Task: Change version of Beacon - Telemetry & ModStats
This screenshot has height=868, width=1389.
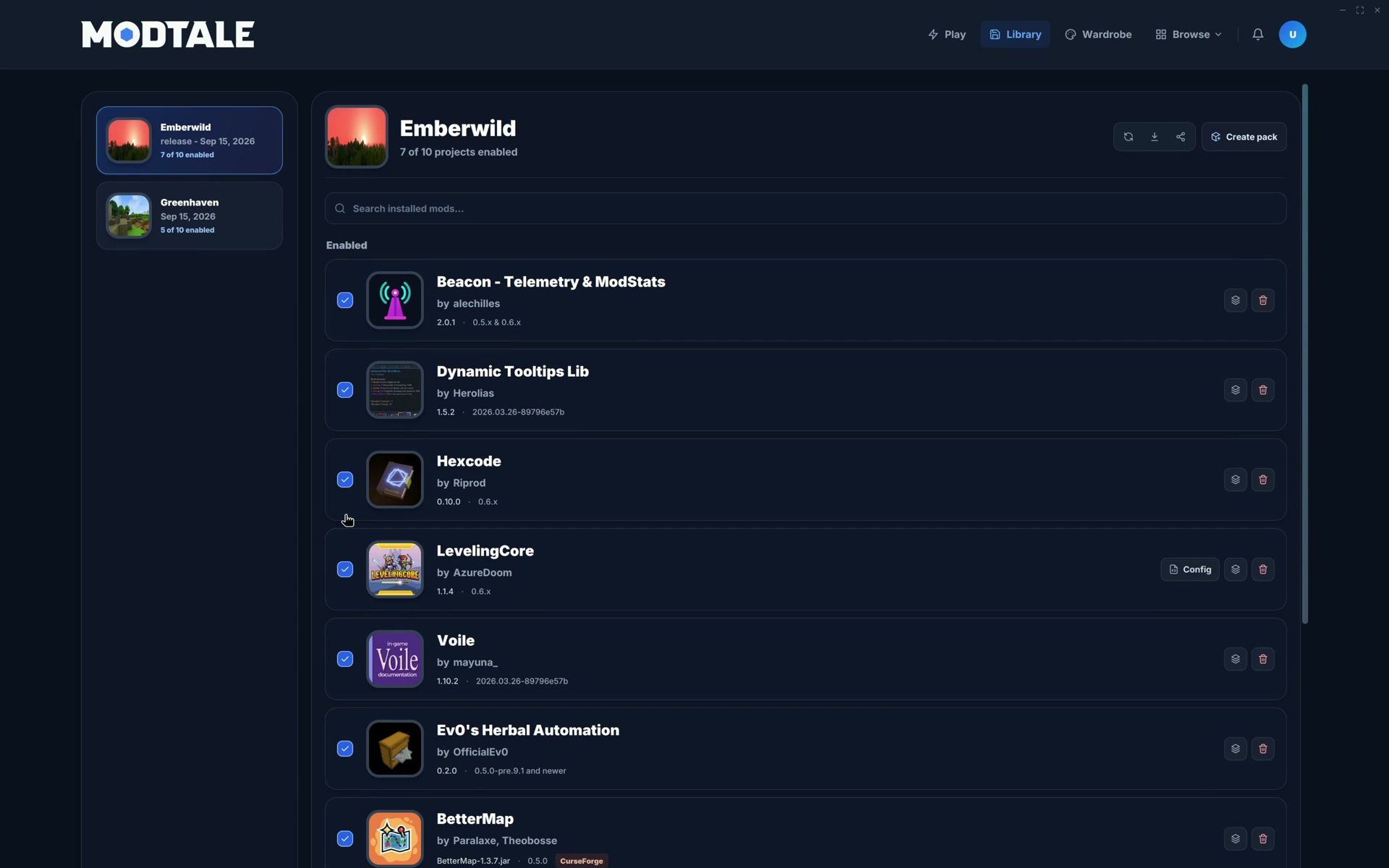Action: point(1236,300)
